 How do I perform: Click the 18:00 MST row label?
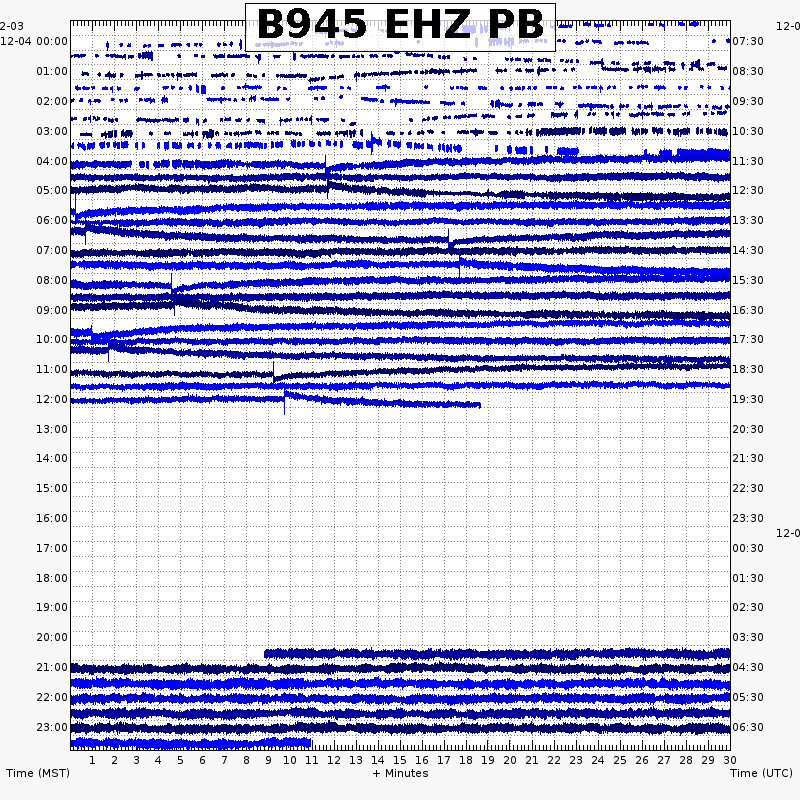tap(52, 578)
